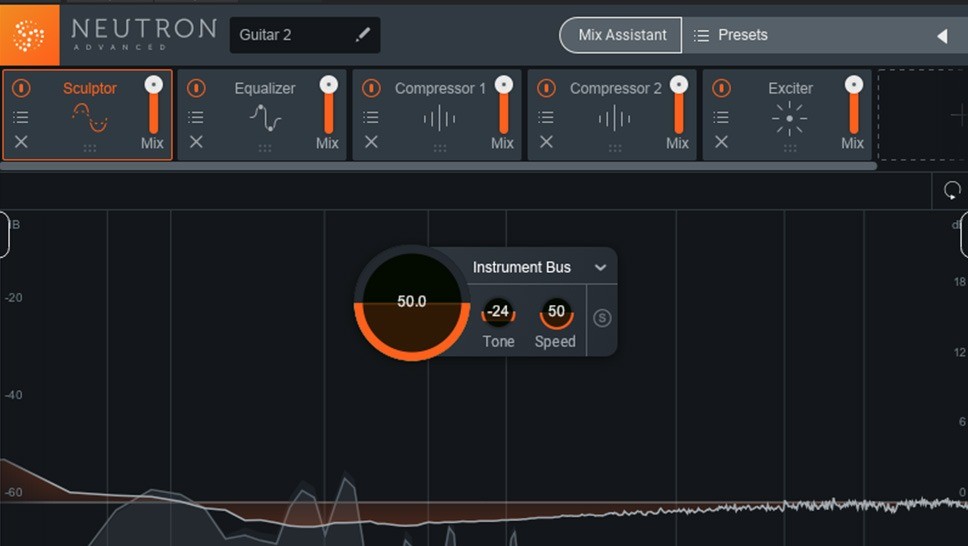968x546 pixels.
Task: Click the Sculptor amount dial showing 50.0
Action: tap(412, 303)
